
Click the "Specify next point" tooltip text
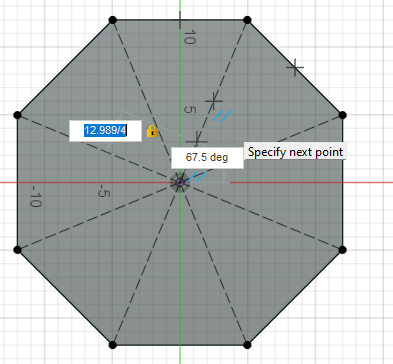tap(295, 152)
